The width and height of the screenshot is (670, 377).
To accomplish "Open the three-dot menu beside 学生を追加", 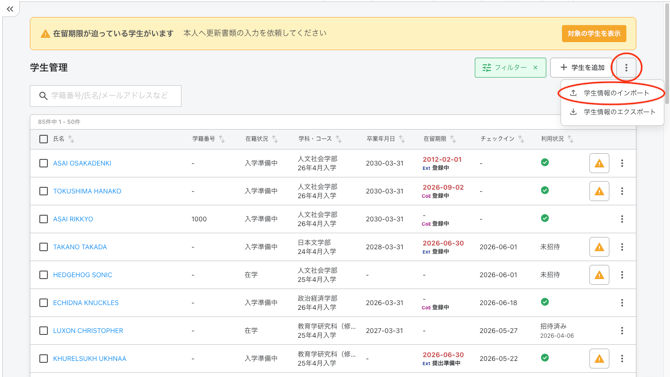I will [x=626, y=68].
